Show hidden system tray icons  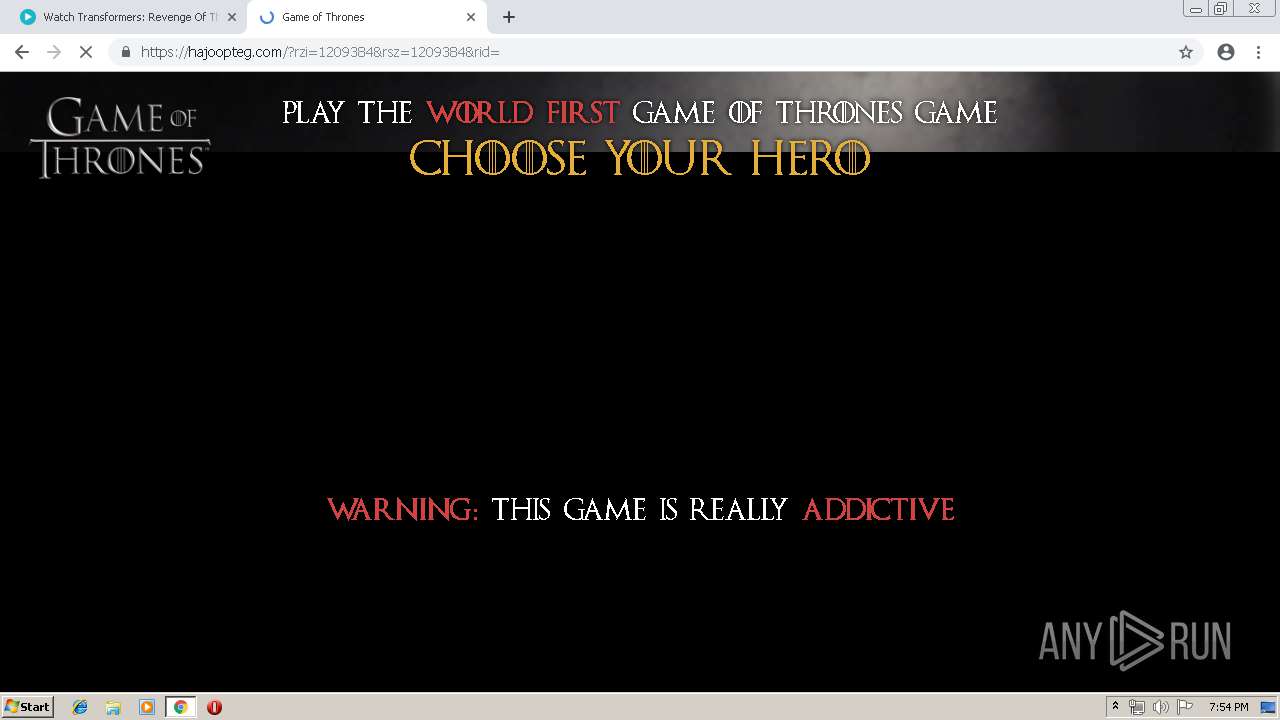tap(1115, 707)
